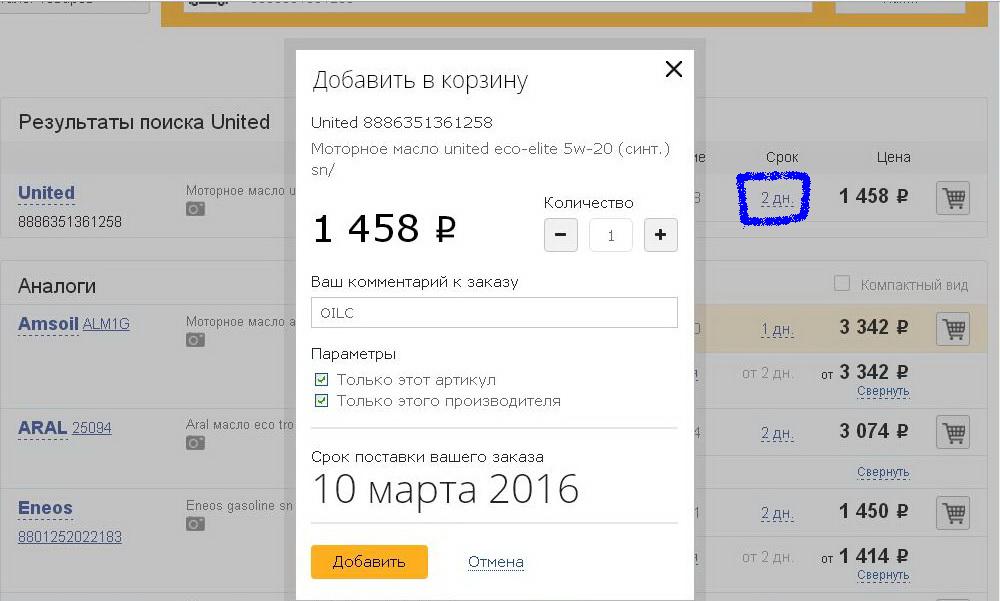Open photo icon for United product
Image resolution: width=1000 pixels, height=601 pixels.
tap(195, 209)
